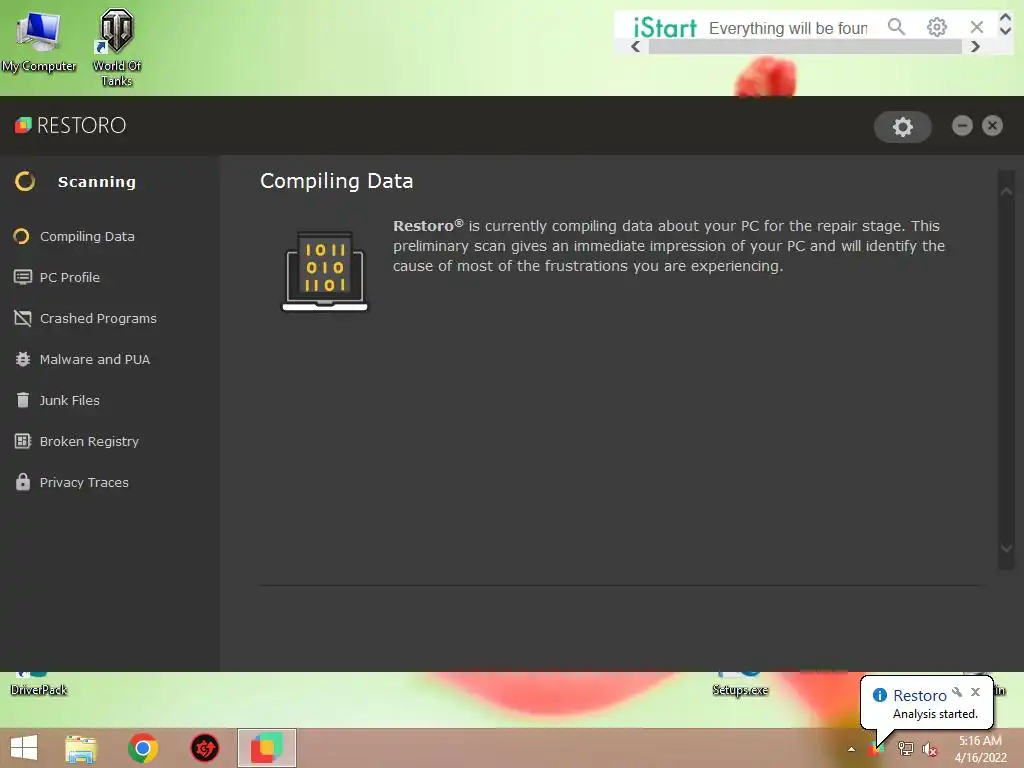Open Crashed Programs section
This screenshot has width=1024, height=768.
pos(98,319)
